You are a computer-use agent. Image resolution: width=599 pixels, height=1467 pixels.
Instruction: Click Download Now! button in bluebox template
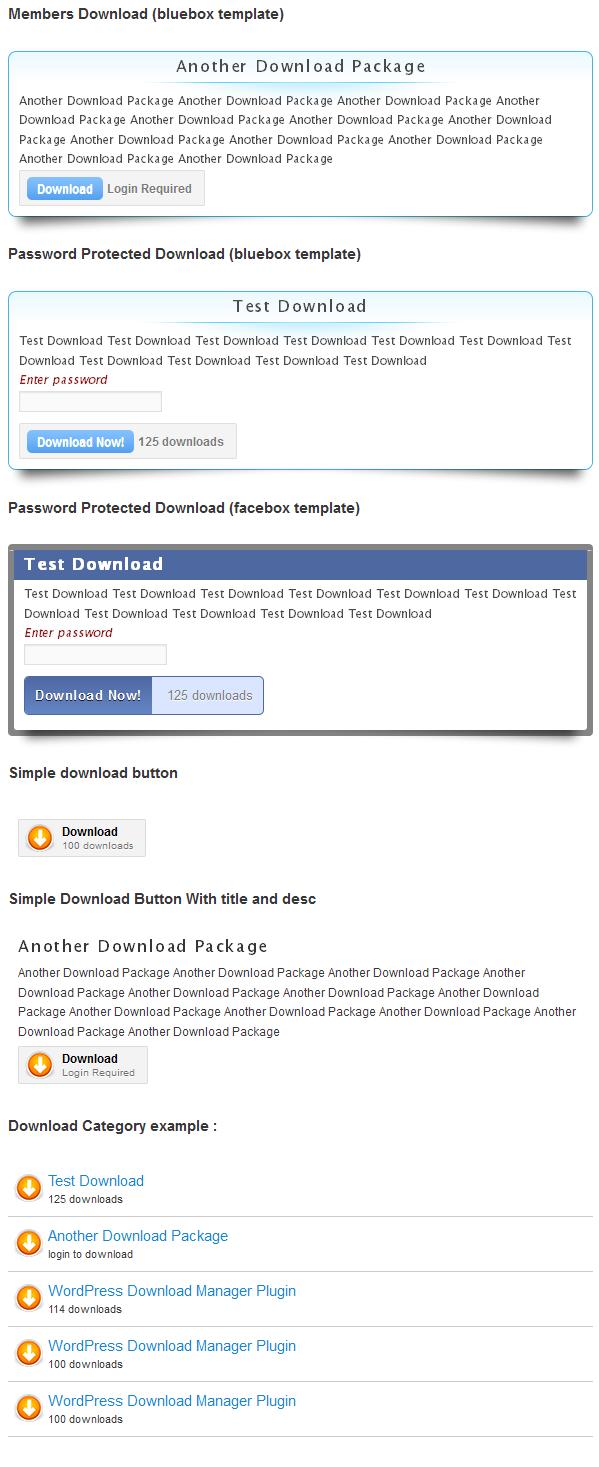tap(80, 442)
